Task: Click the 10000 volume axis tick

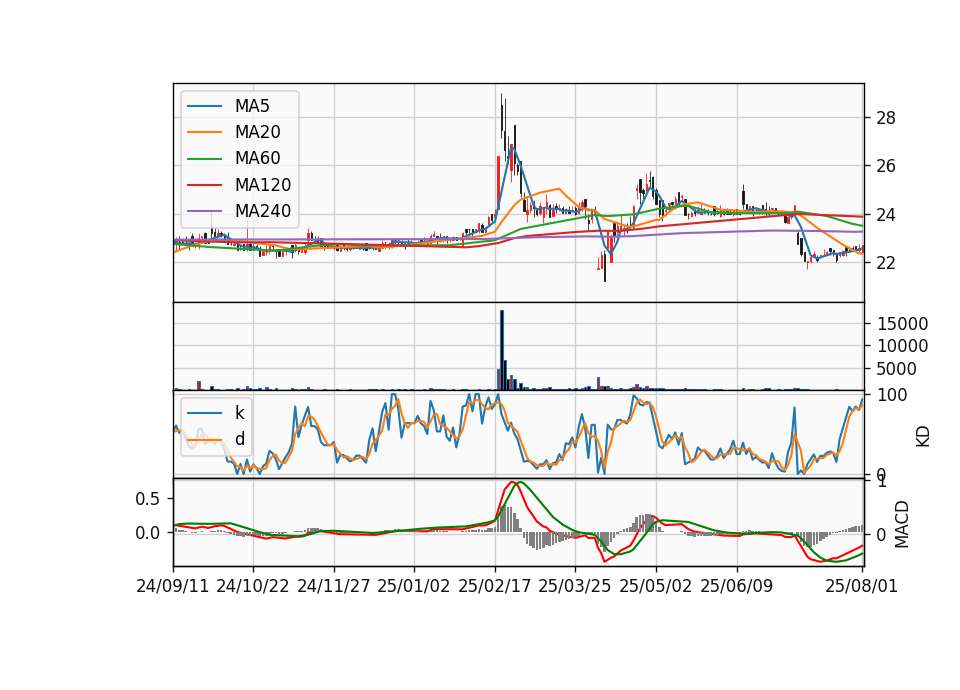Action: coord(902,347)
